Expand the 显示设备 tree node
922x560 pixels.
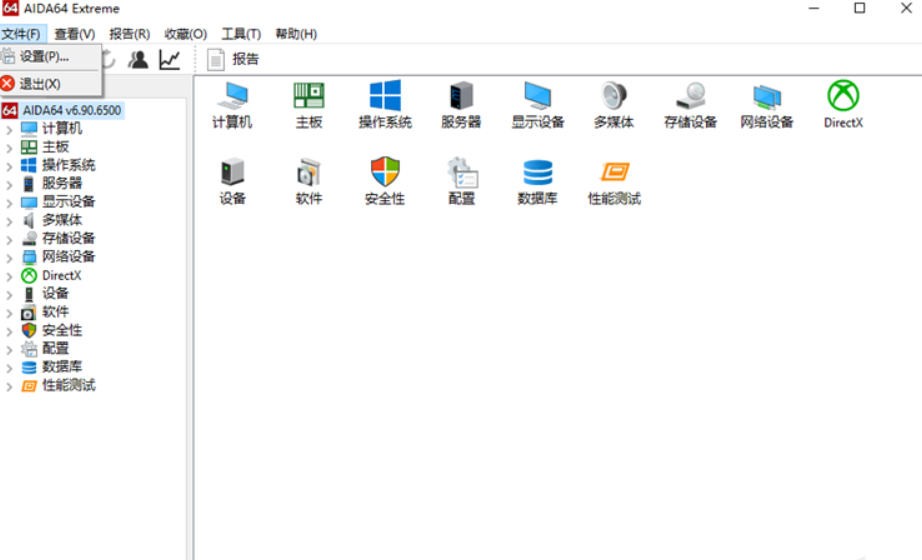click(x=9, y=203)
